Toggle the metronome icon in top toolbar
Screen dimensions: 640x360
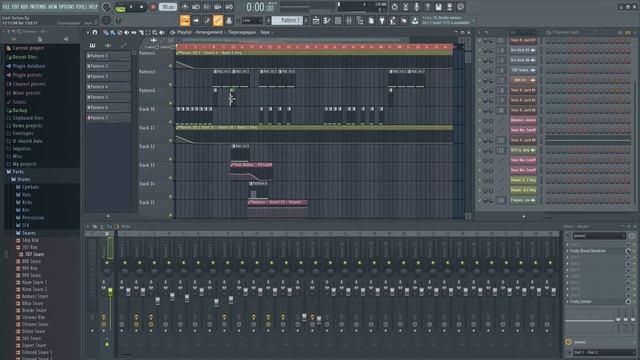tap(185, 7)
